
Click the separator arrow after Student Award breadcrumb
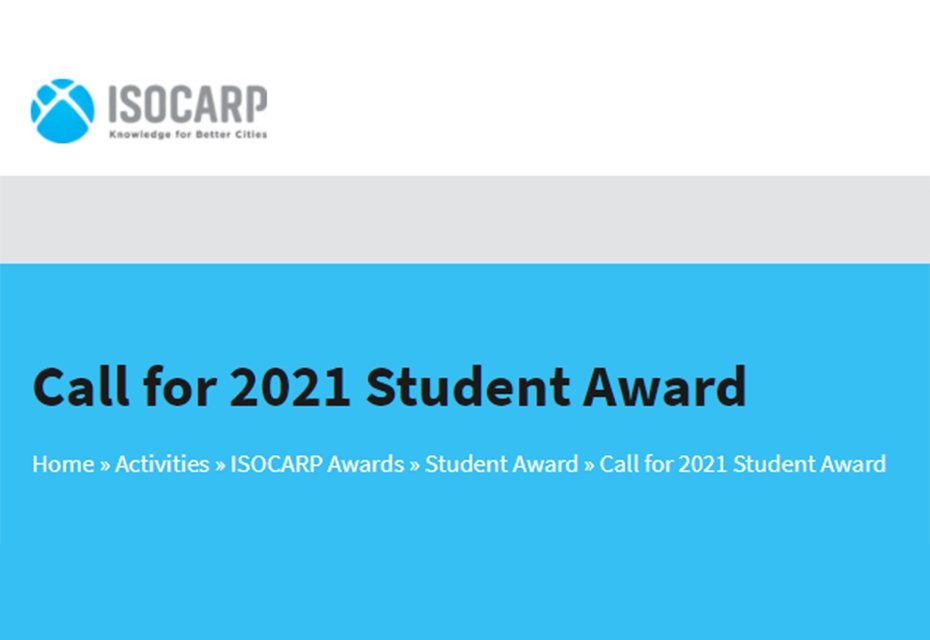pyautogui.click(x=589, y=465)
